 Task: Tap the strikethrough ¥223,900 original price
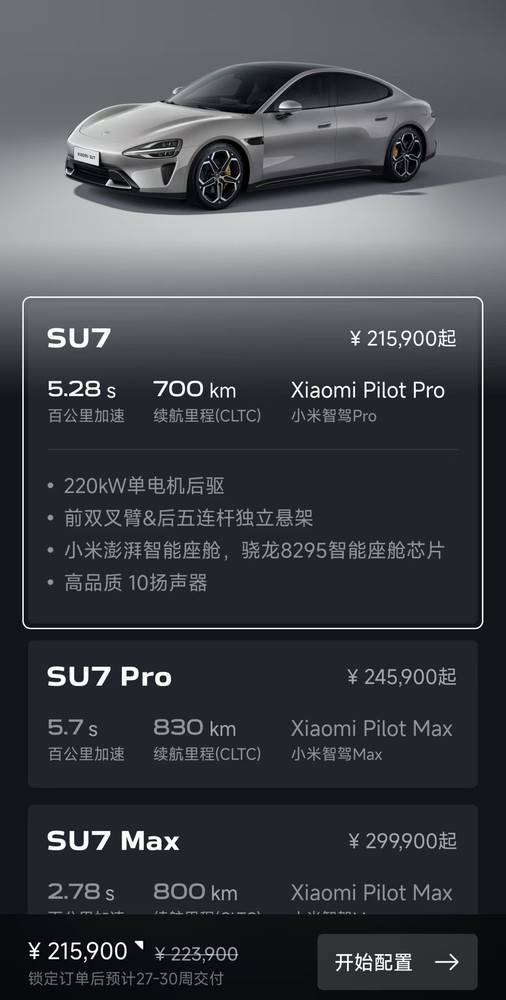tap(197, 955)
